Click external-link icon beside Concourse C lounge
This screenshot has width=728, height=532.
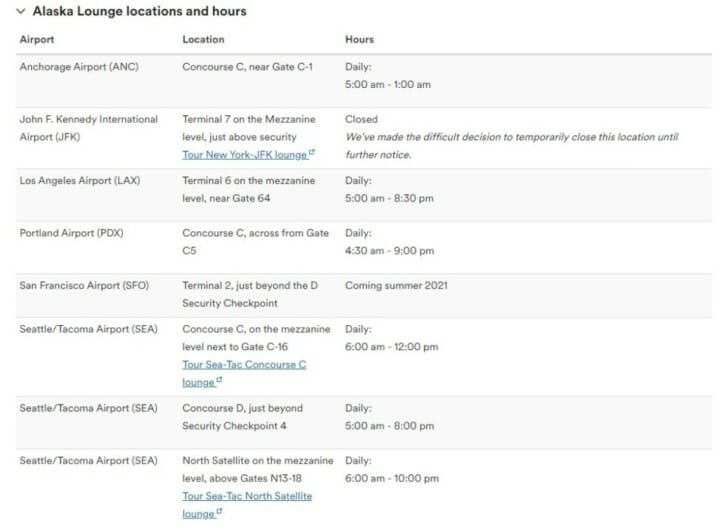coord(219,381)
